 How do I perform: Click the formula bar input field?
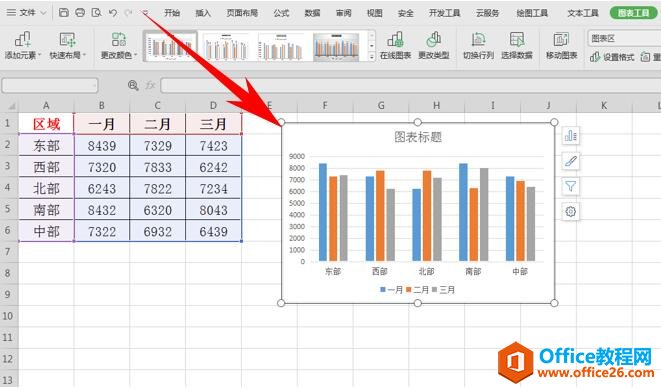pos(410,86)
